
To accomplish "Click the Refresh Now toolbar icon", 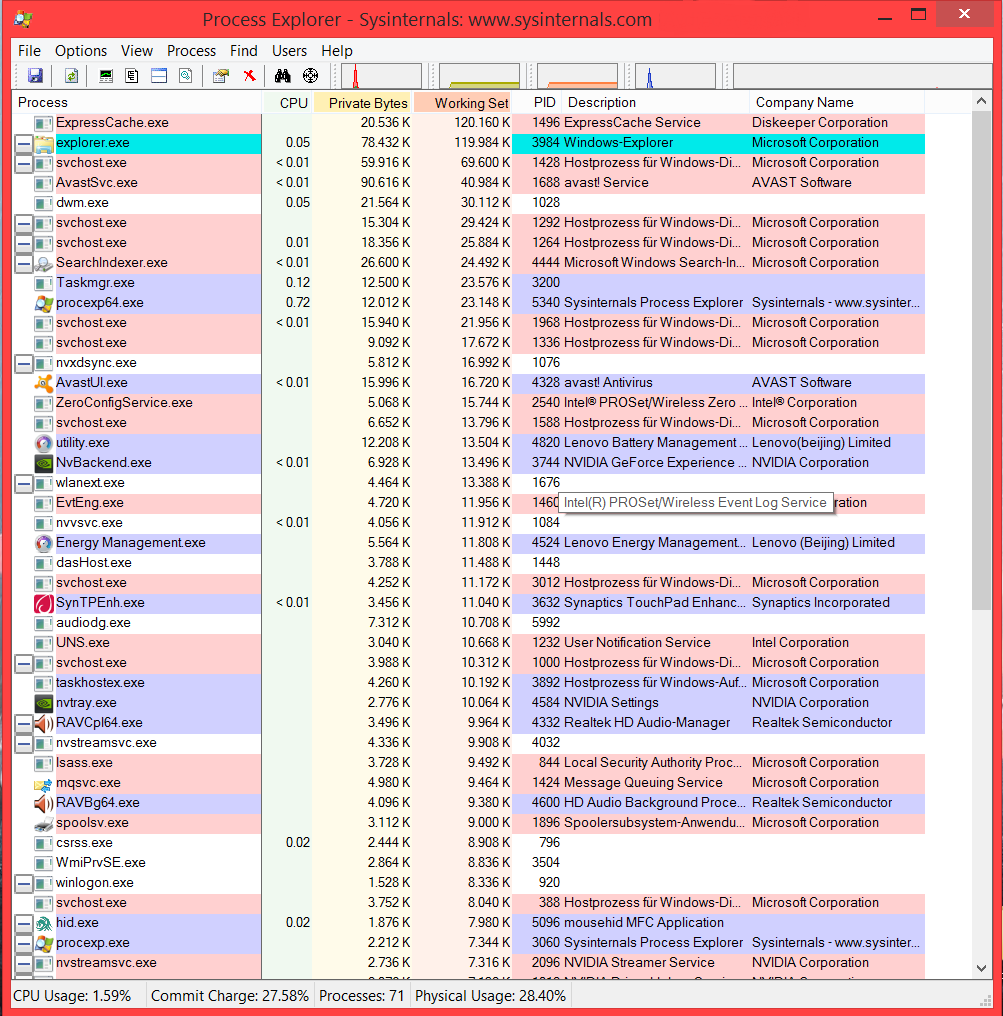I will (x=71, y=76).
